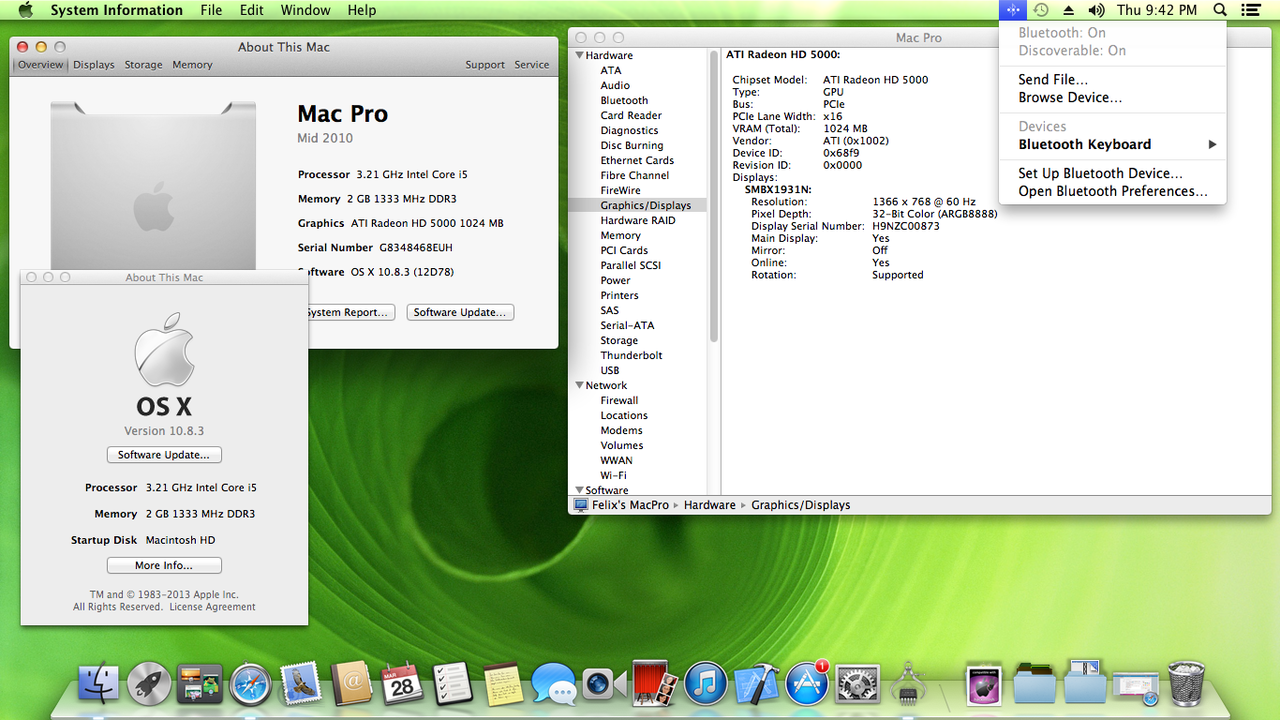Screen dimensions: 1280x720
Task: Collapse the Software disclosure triangle
Action: (579, 490)
